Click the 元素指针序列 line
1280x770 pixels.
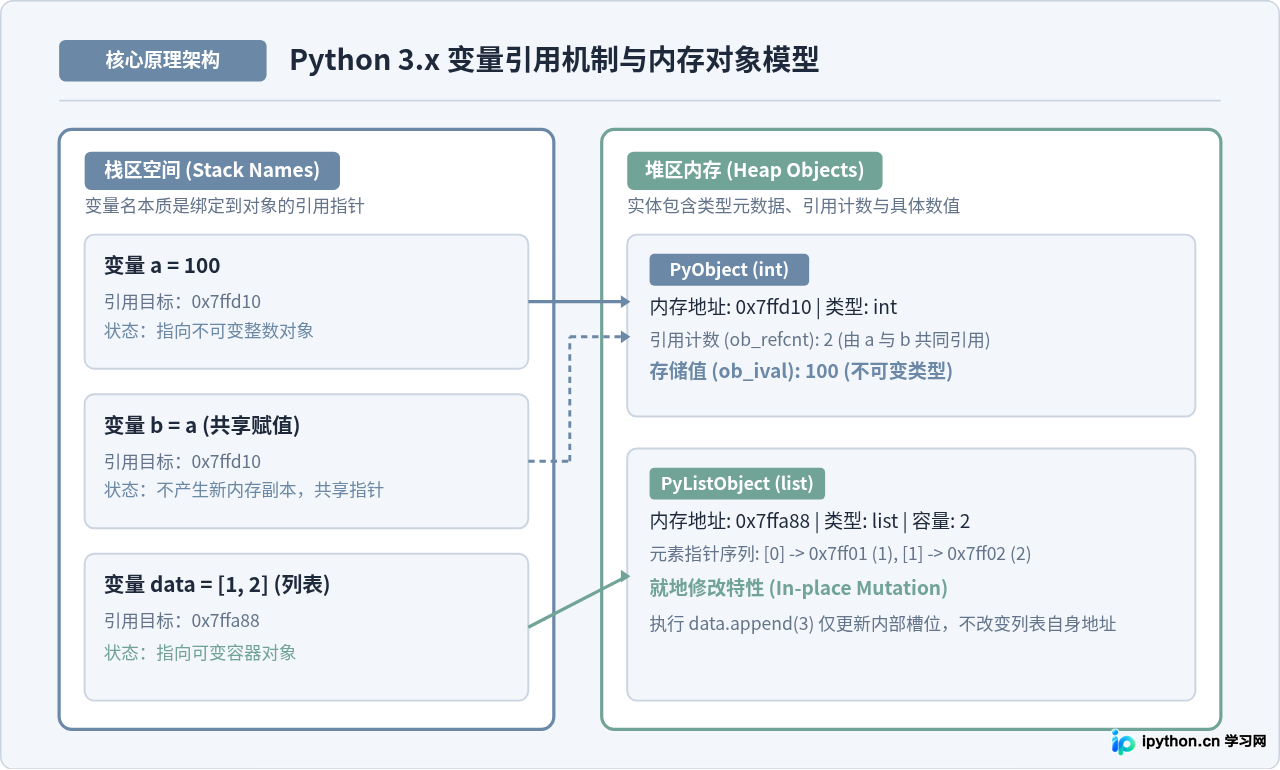click(840, 554)
